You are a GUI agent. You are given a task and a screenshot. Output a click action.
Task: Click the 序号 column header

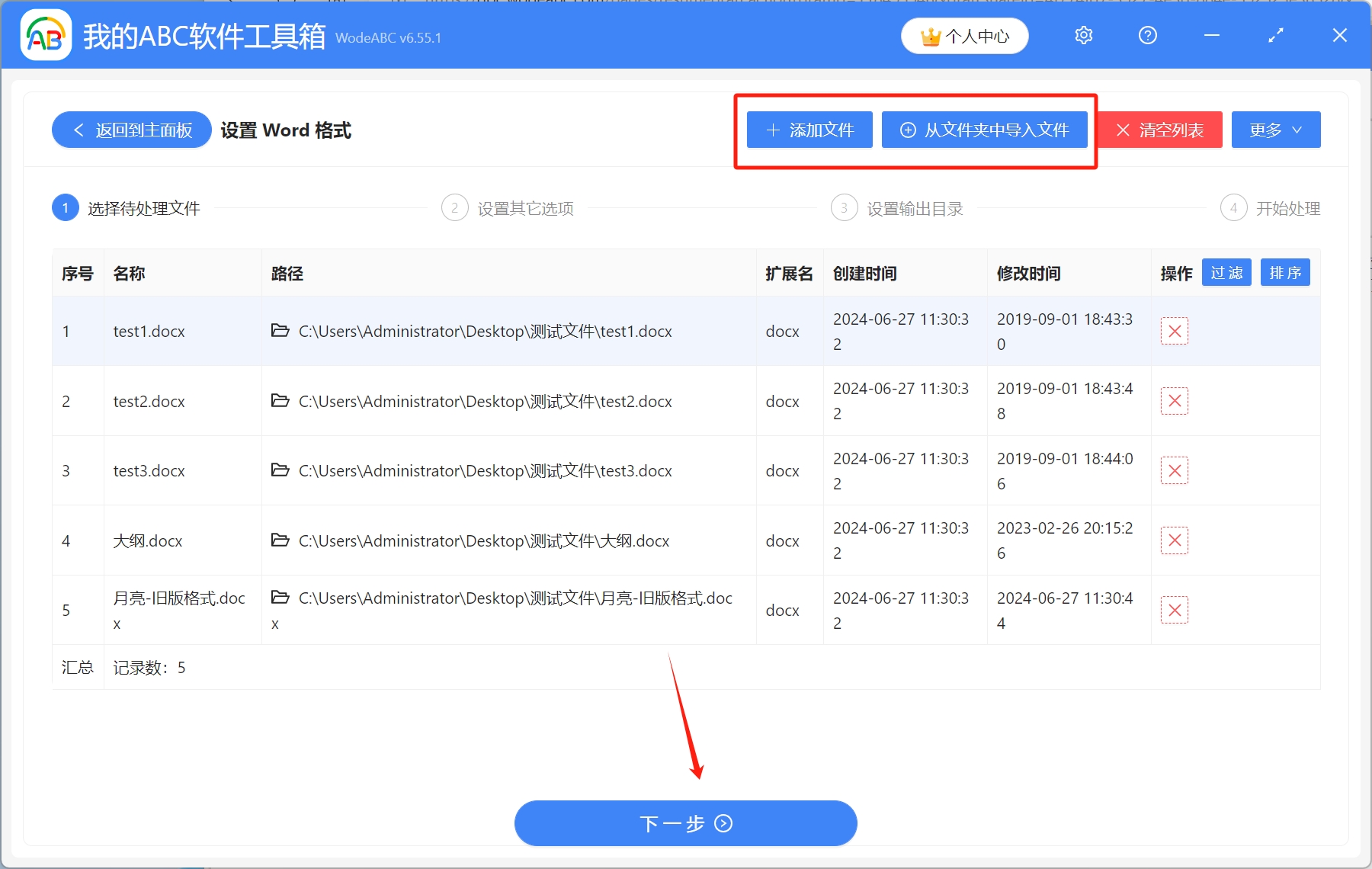pos(78,273)
